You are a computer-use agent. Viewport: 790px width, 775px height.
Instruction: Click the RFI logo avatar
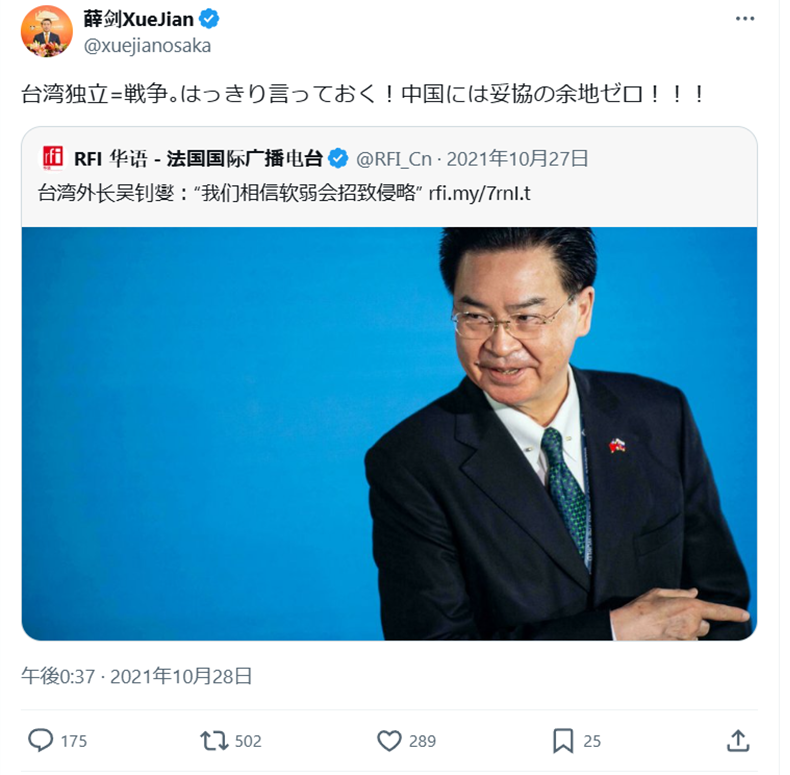point(53,158)
